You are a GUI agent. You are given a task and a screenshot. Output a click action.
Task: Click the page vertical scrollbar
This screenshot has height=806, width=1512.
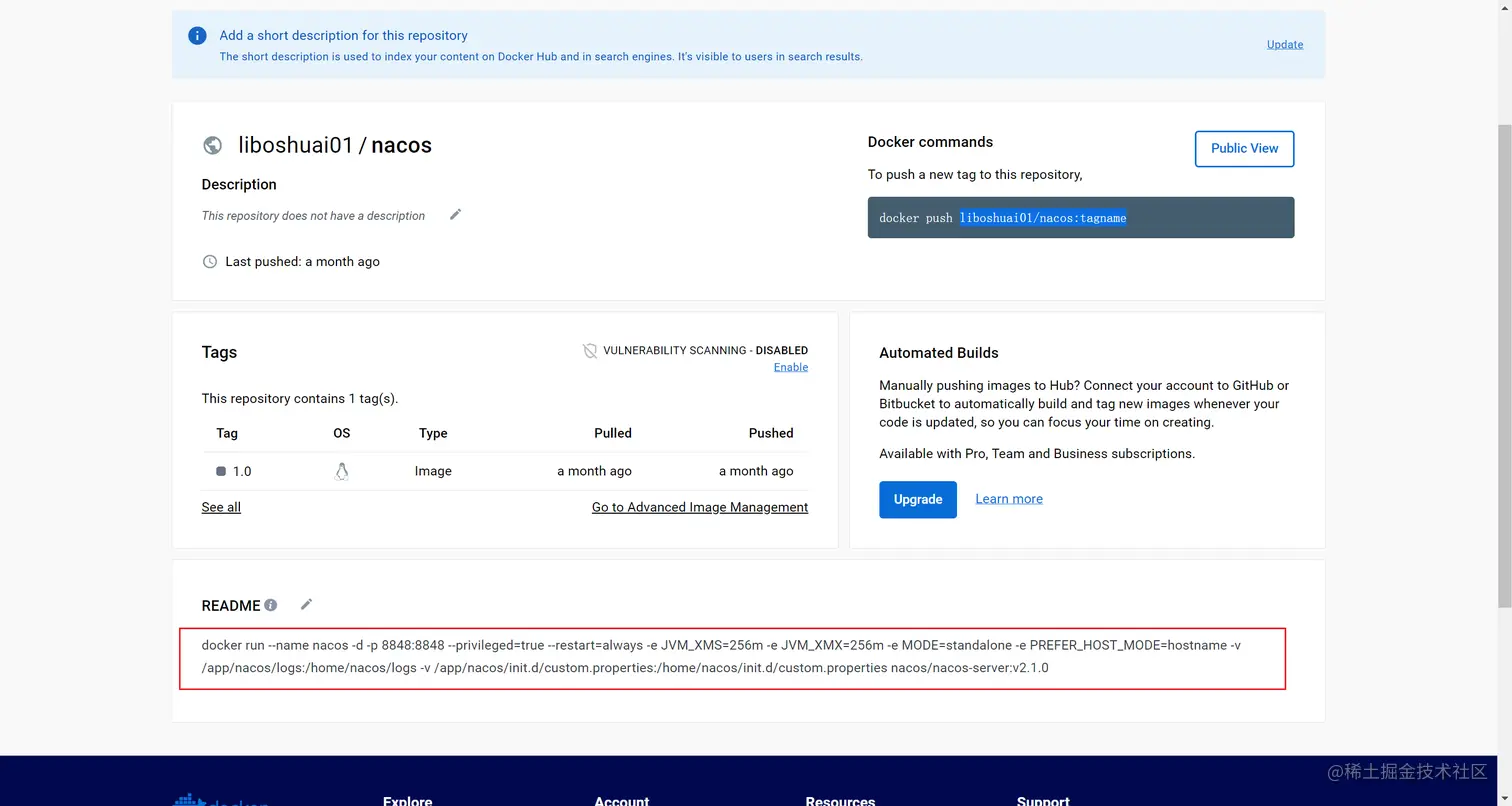pyautogui.click(x=1504, y=366)
